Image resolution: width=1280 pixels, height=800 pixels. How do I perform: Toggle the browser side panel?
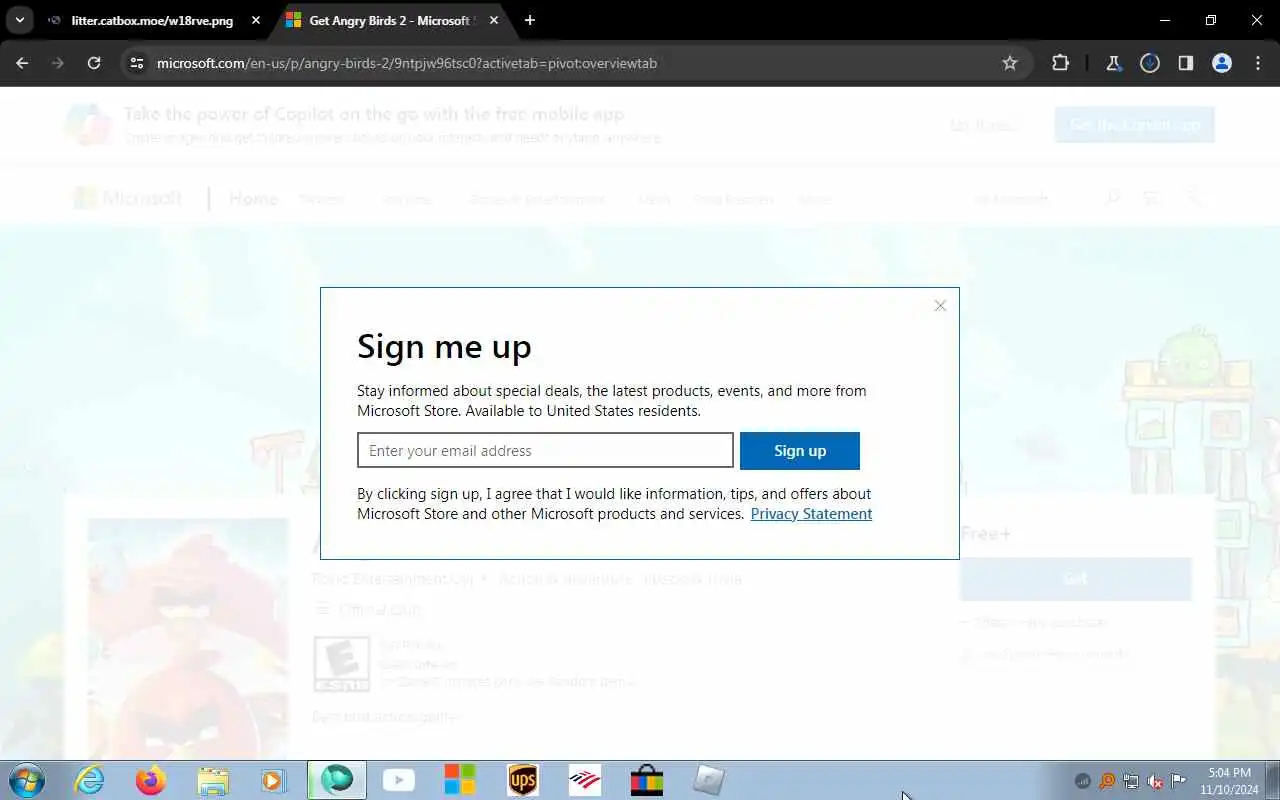click(x=1186, y=63)
